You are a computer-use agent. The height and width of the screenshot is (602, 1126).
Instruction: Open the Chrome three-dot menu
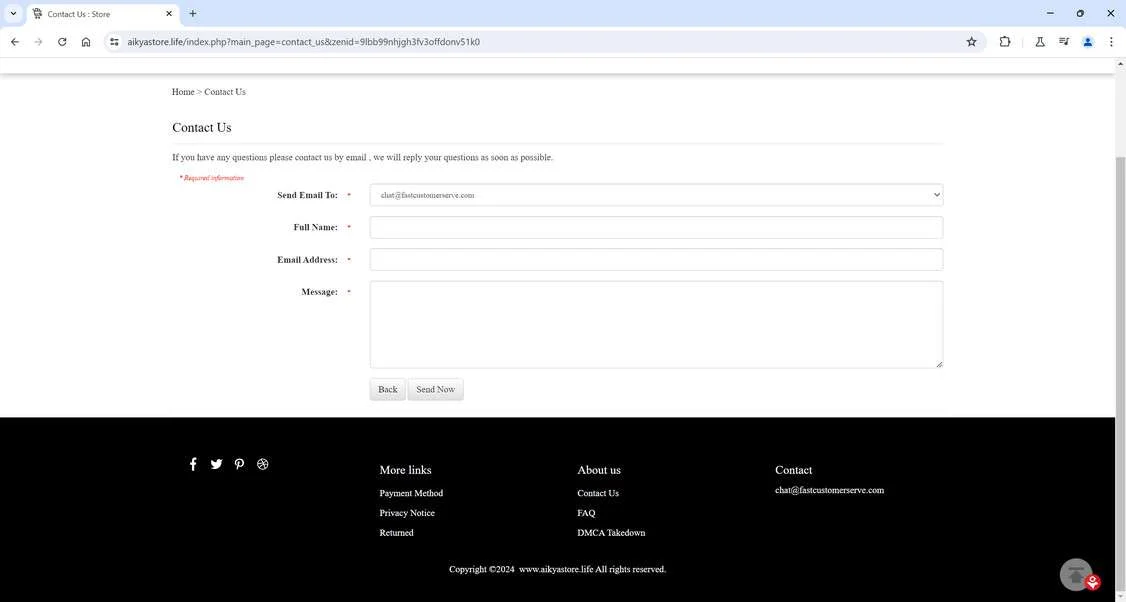click(x=1111, y=42)
